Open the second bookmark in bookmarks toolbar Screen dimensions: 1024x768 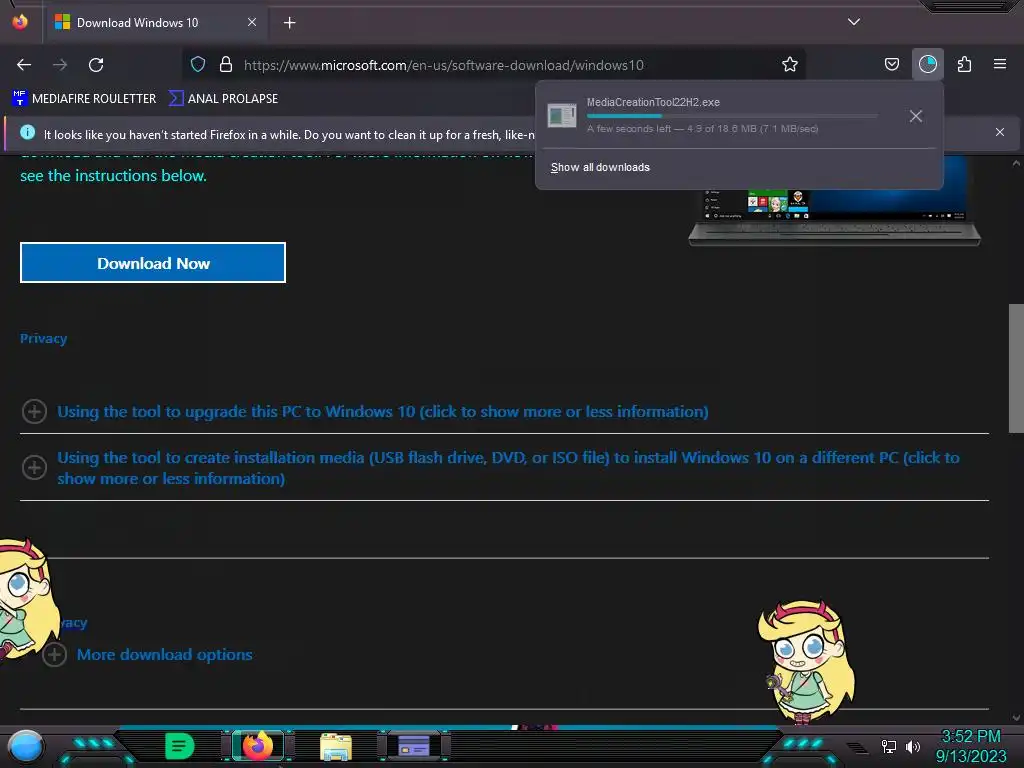pos(223,99)
